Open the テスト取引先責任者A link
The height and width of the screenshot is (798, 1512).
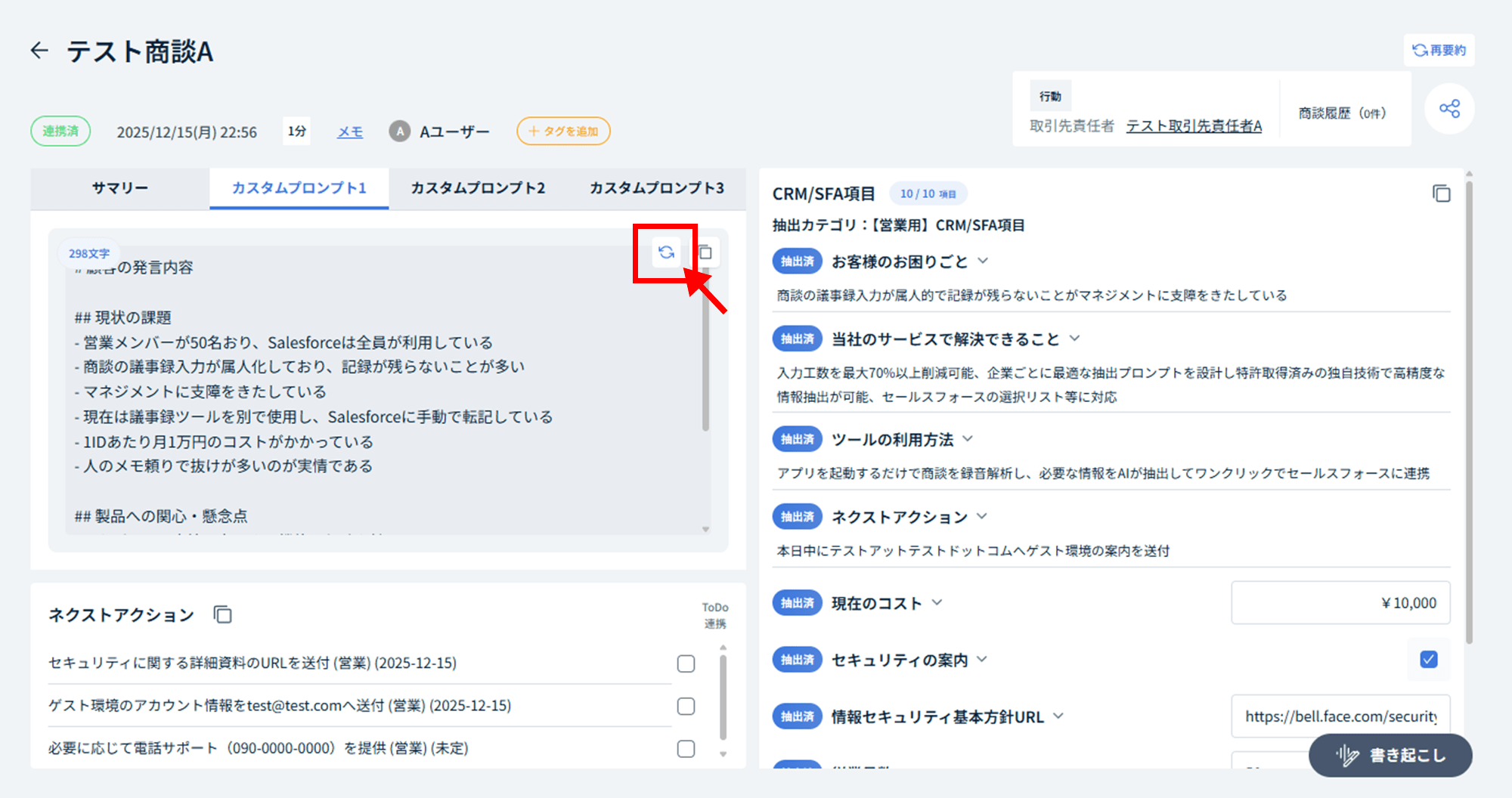click(1194, 126)
